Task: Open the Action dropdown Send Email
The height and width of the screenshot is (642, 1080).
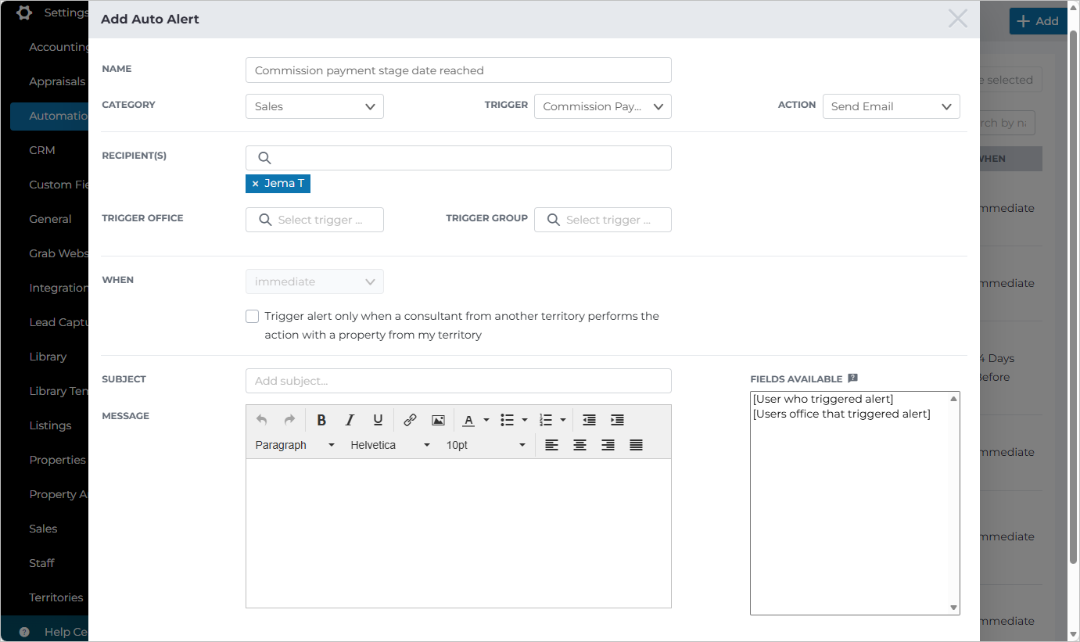Action: [x=891, y=106]
